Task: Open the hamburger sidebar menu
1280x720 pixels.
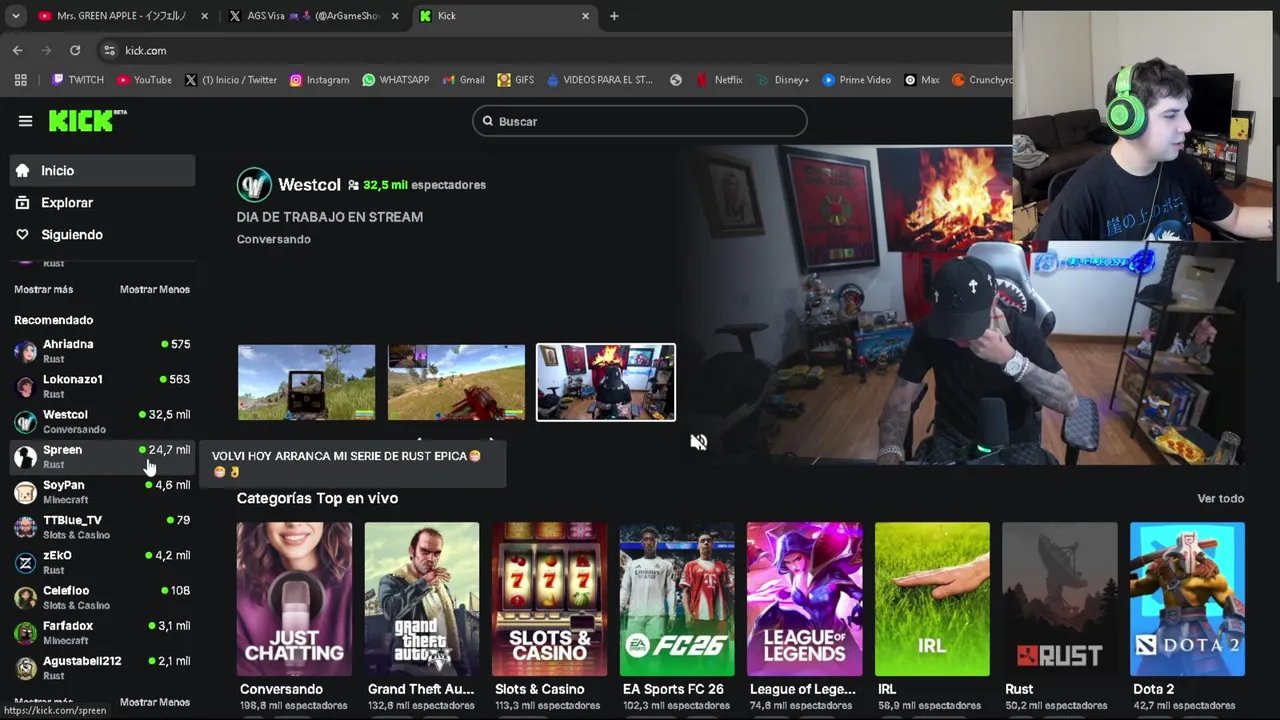Action: pos(25,121)
